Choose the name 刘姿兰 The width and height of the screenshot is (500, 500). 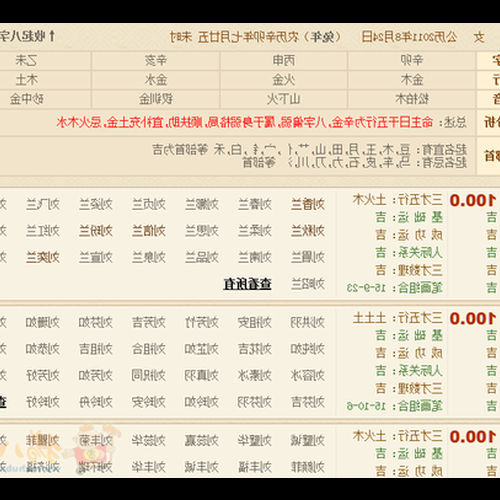pos(96,204)
